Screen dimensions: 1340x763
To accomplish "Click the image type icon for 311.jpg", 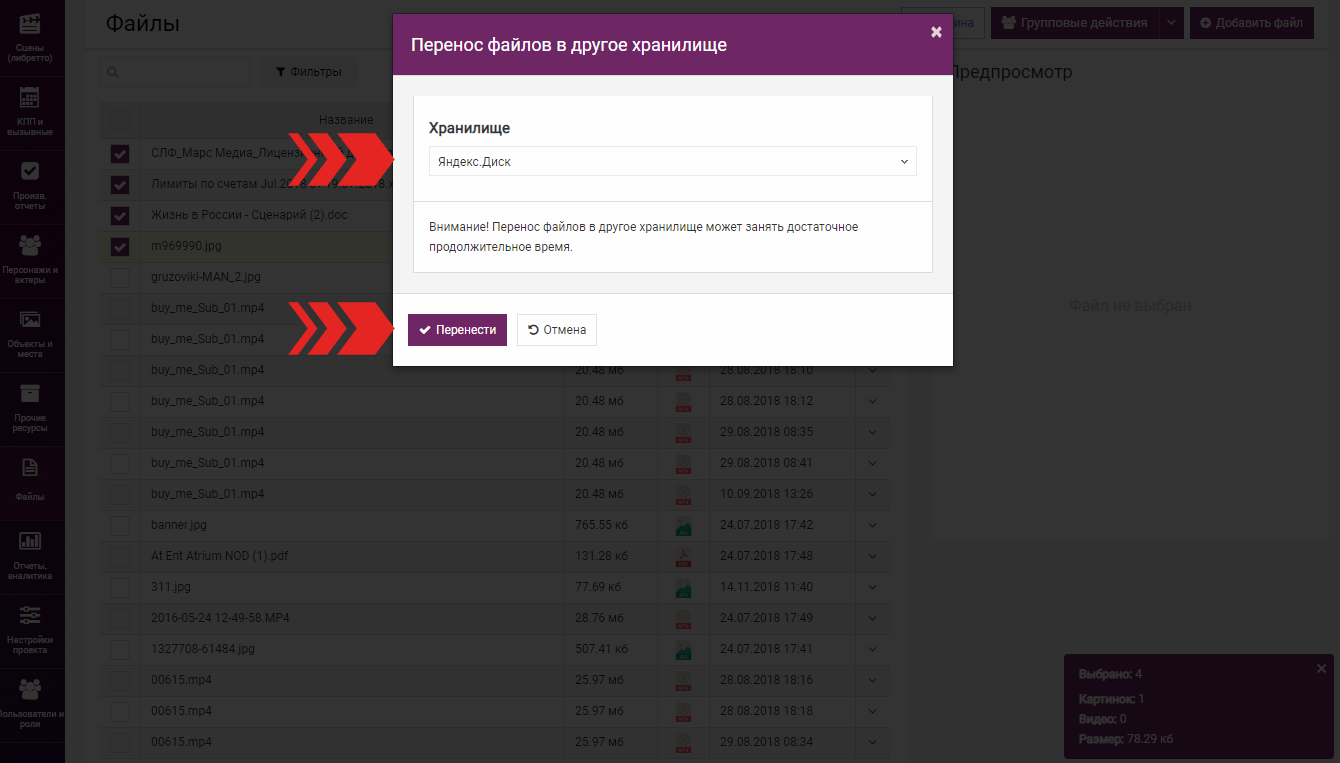I will 684,587.
